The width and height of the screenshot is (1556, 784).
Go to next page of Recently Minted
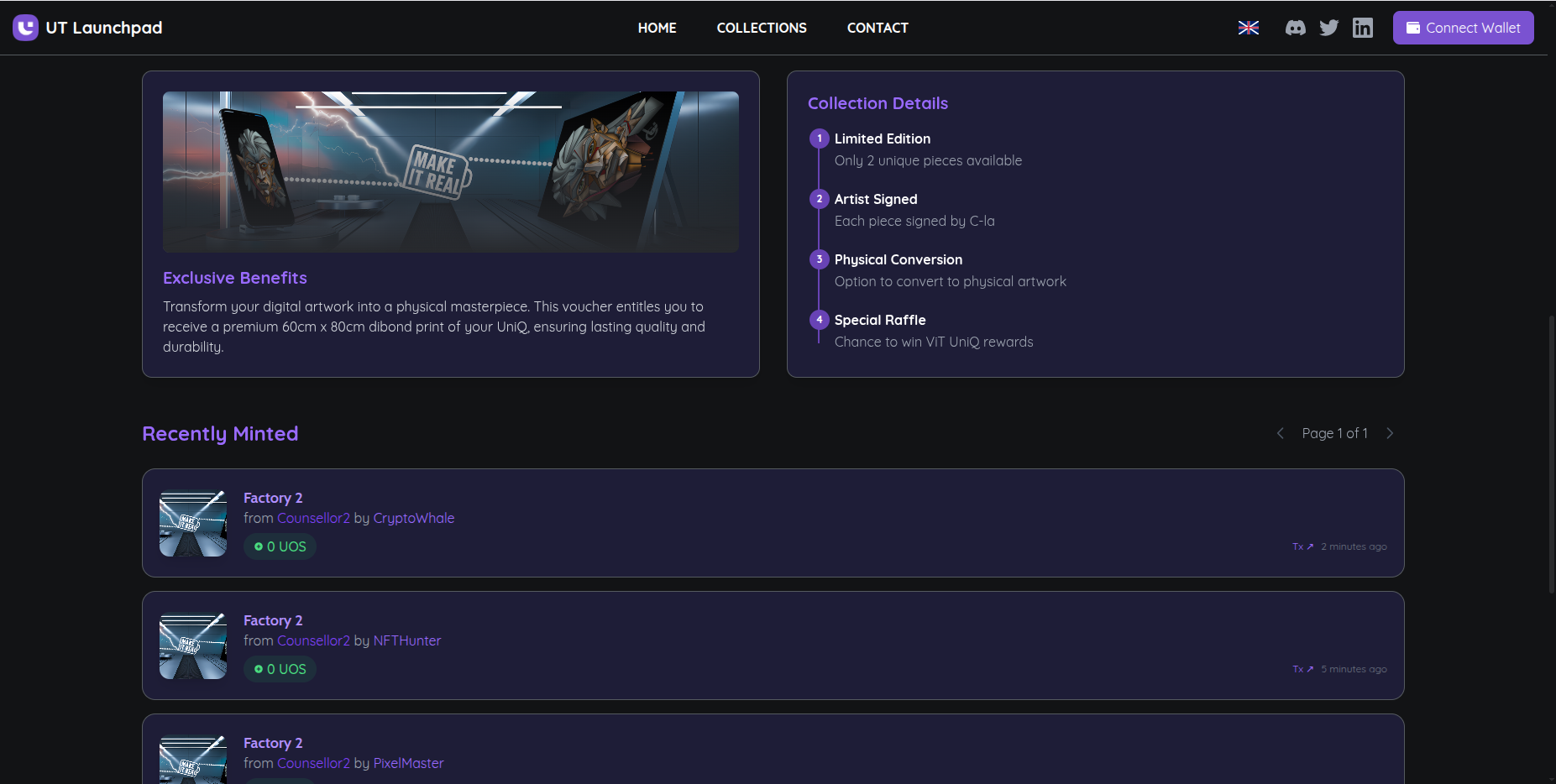click(1390, 433)
